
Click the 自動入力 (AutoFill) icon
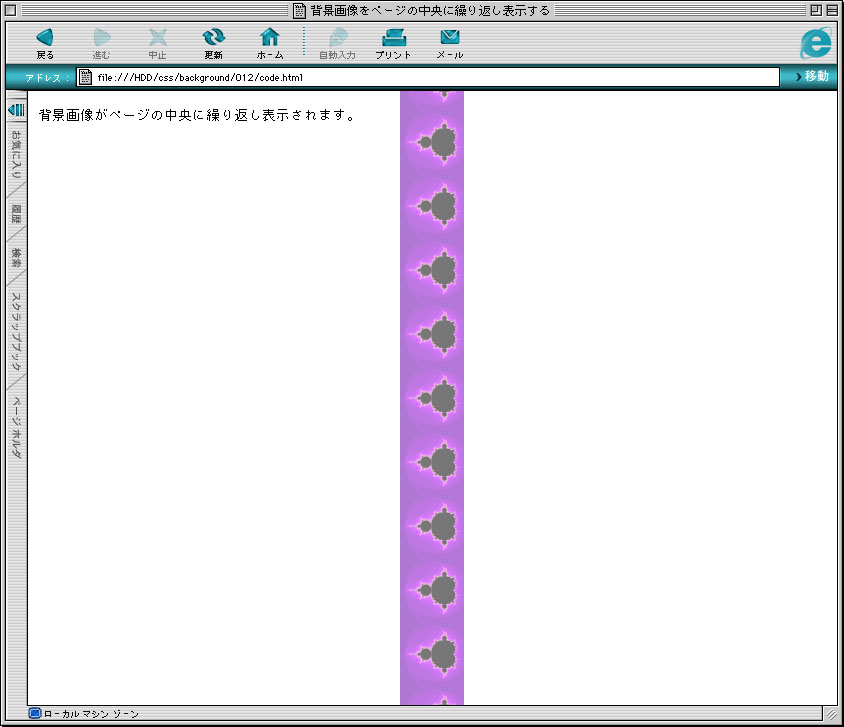pyautogui.click(x=337, y=38)
